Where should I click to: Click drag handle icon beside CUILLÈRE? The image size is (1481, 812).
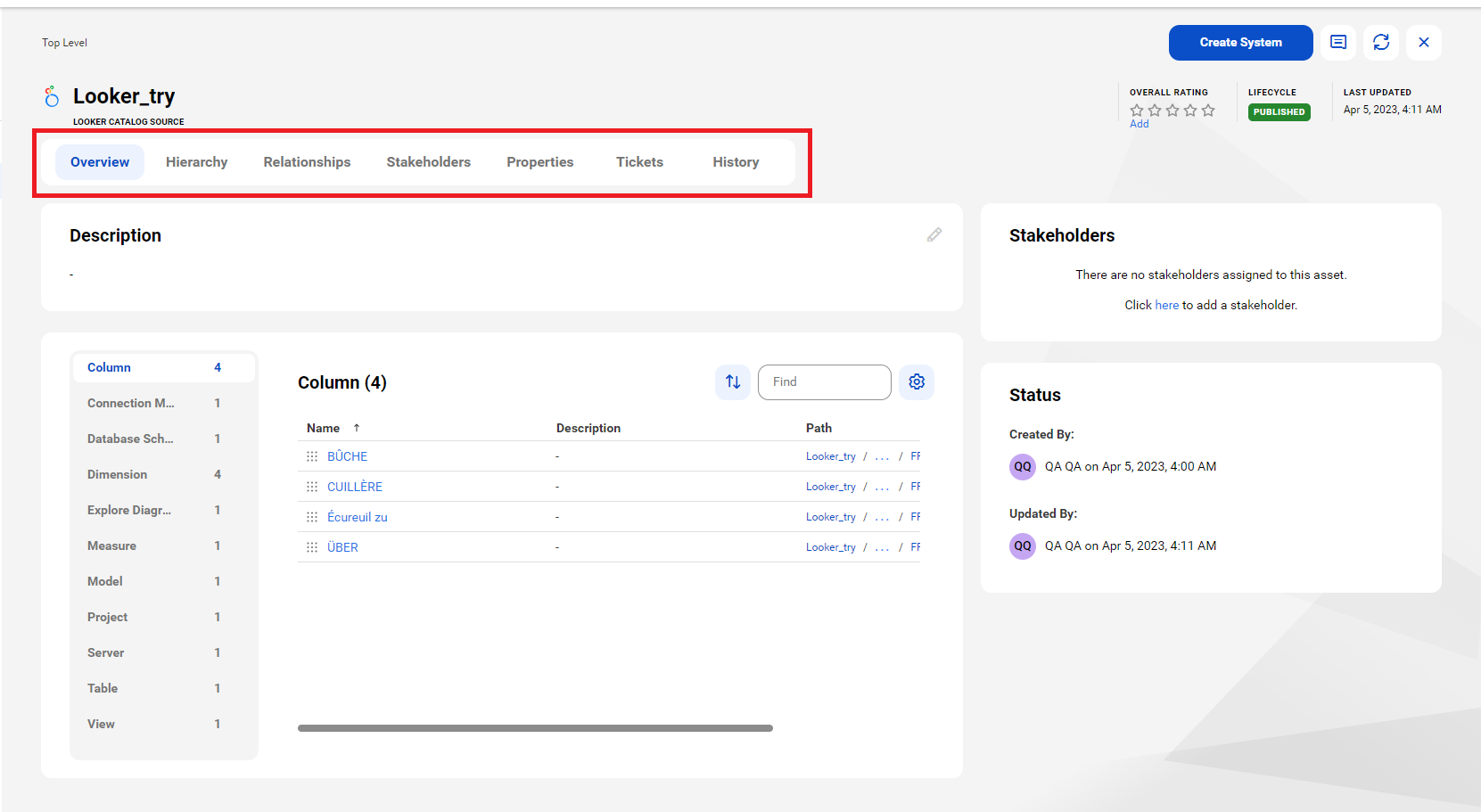pos(312,487)
